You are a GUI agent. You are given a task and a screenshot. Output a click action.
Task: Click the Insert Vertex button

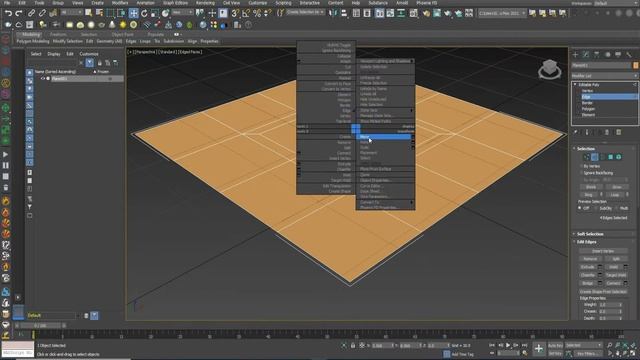[x=603, y=251]
